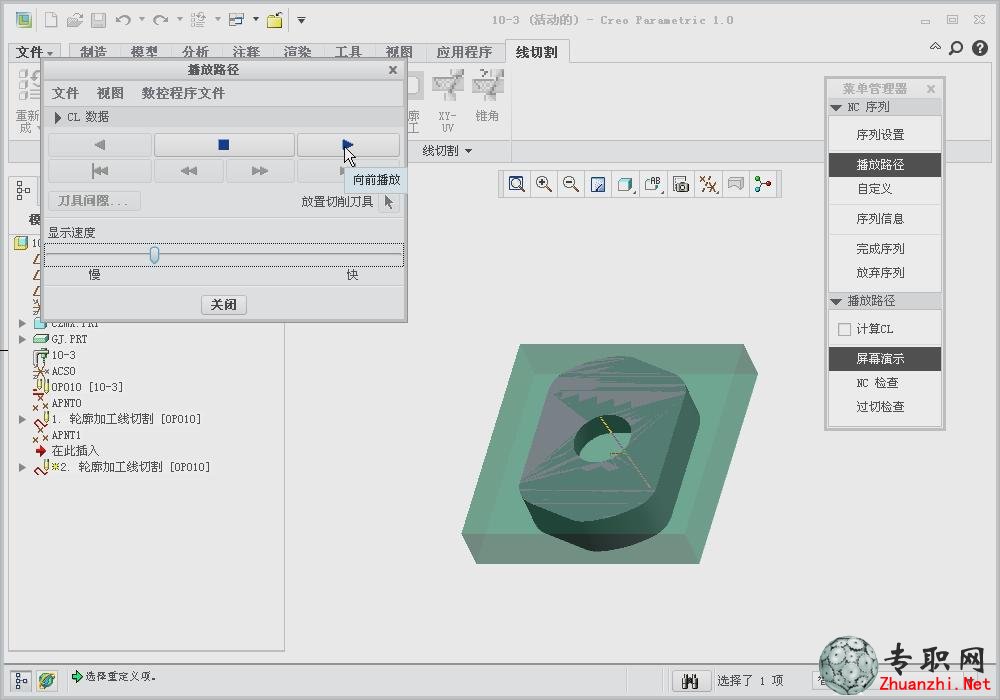Click the three-node branch icon in graphics toolbar
Viewport: 1000px width, 700px height.
(763, 185)
